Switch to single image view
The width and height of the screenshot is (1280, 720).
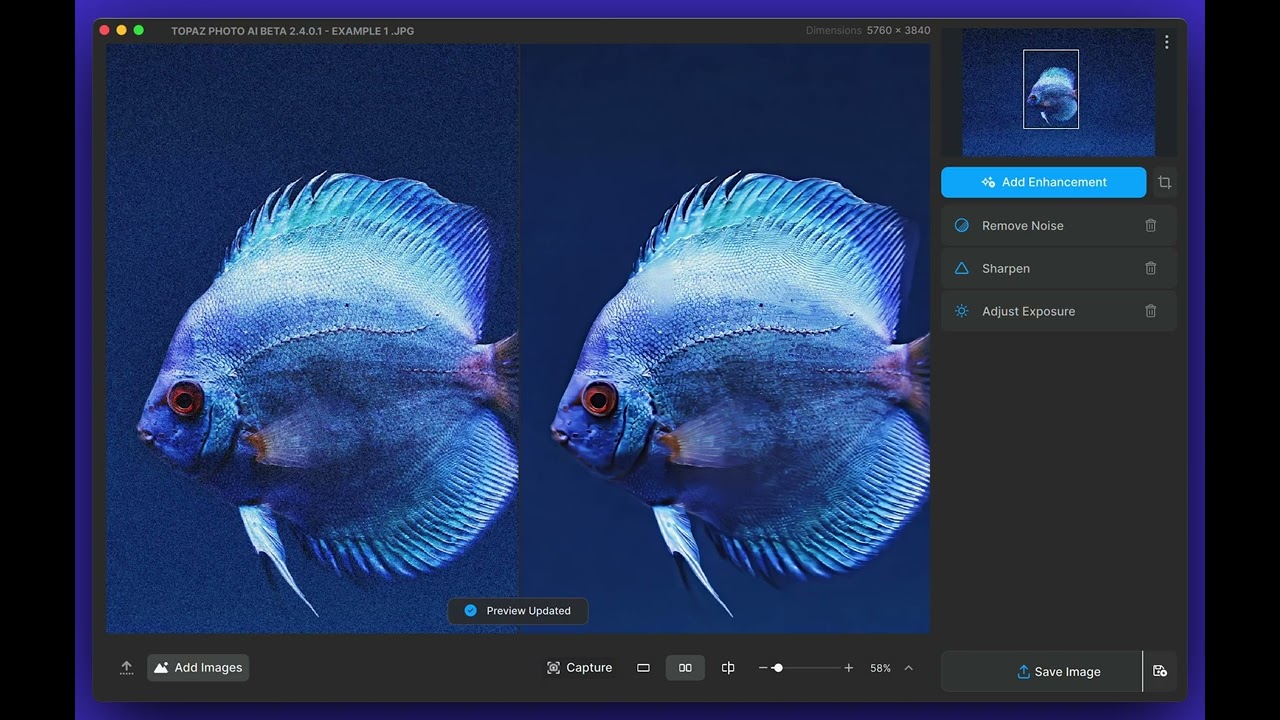coord(643,668)
